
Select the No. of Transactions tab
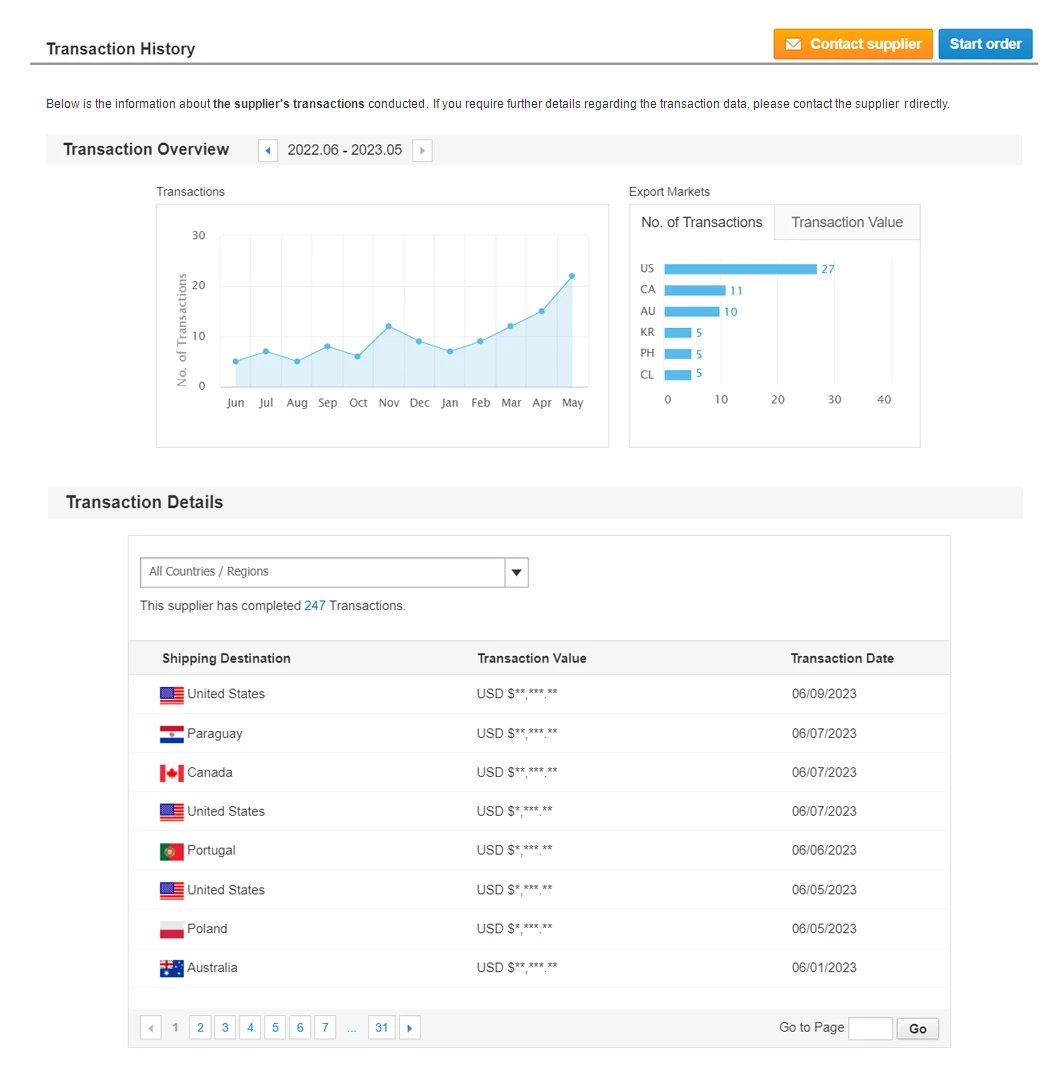point(702,223)
